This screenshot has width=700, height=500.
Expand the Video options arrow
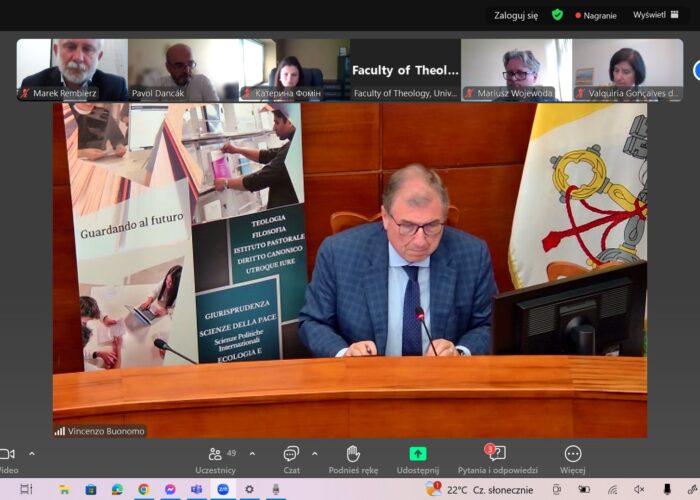(31, 453)
